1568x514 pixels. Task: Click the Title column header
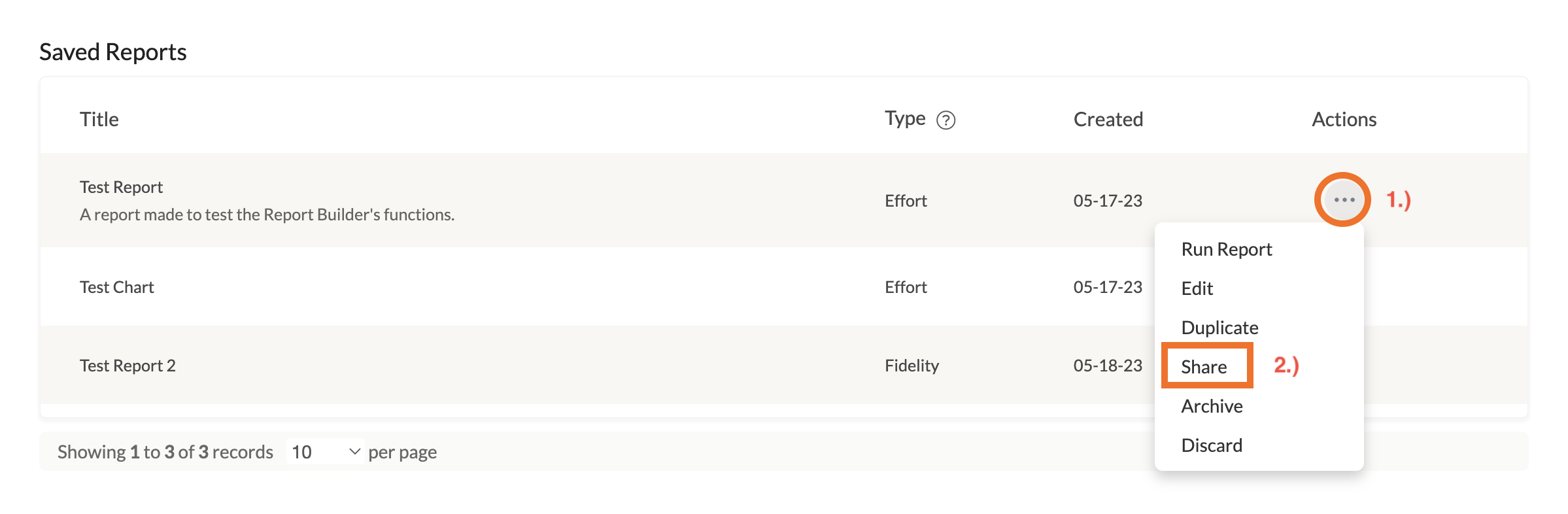click(x=99, y=119)
